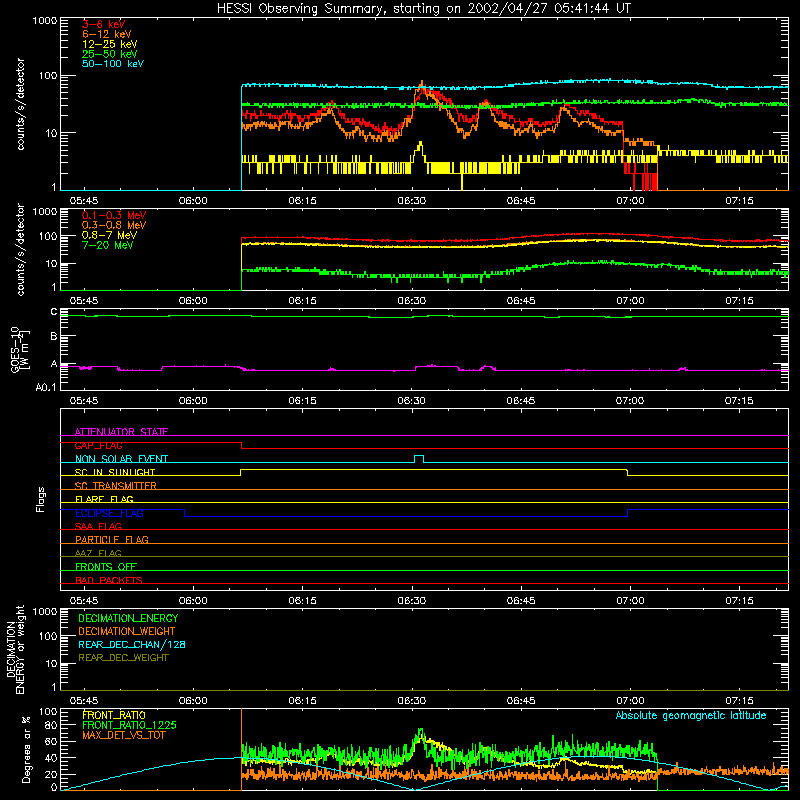Select the PARTICLE_FLAG label

click(x=112, y=539)
